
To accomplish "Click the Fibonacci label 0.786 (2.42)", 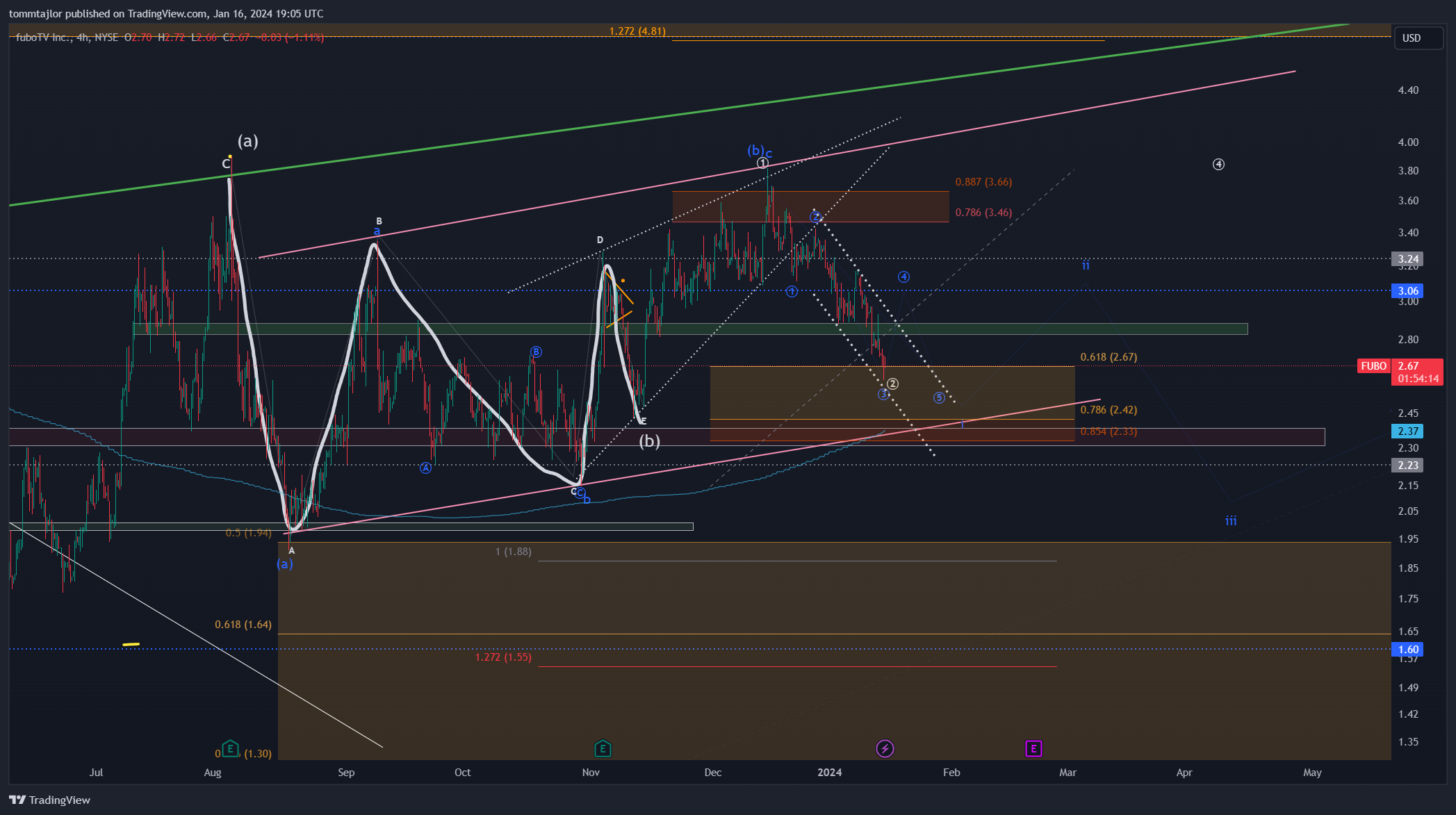I will click(1109, 410).
